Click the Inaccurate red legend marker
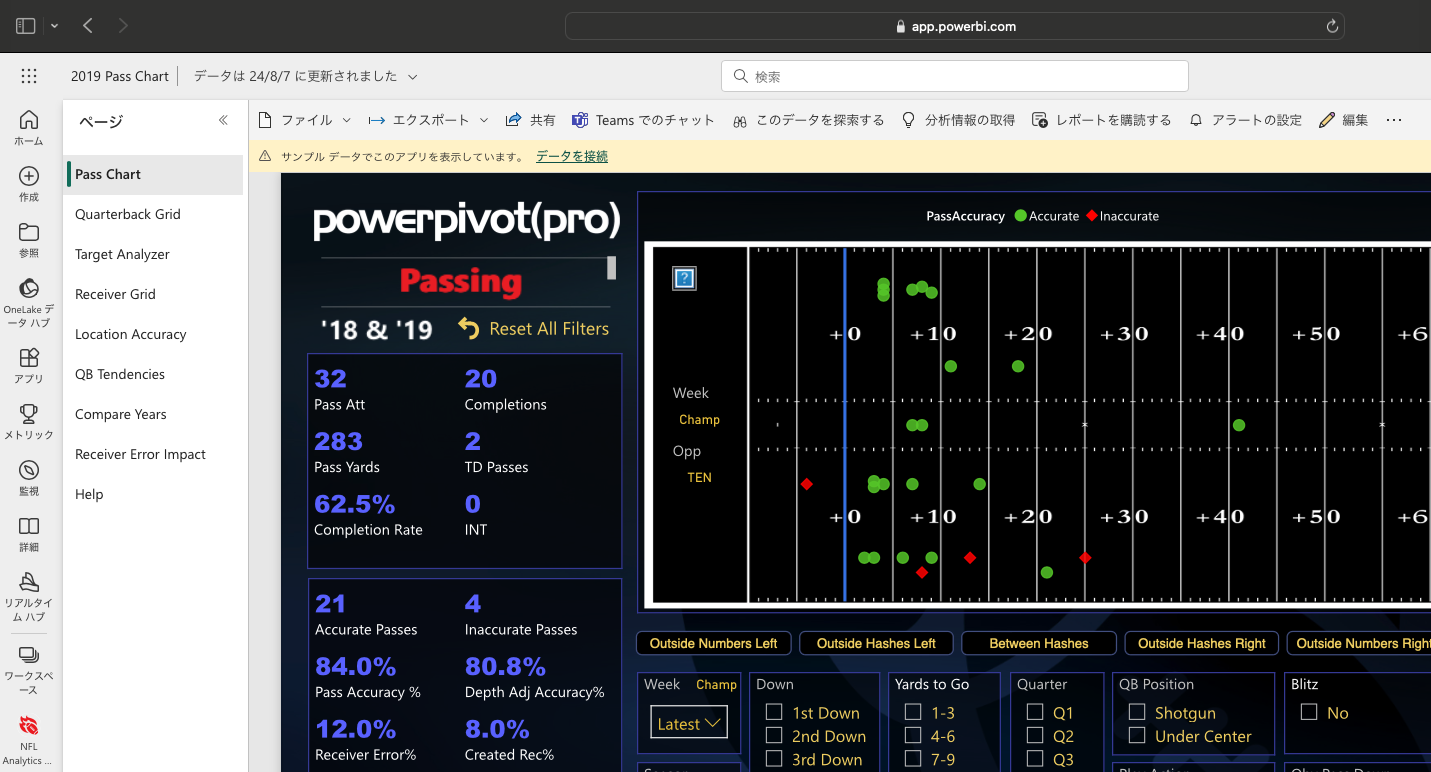Screen dimensions: 1431x772 [x=1092, y=216]
